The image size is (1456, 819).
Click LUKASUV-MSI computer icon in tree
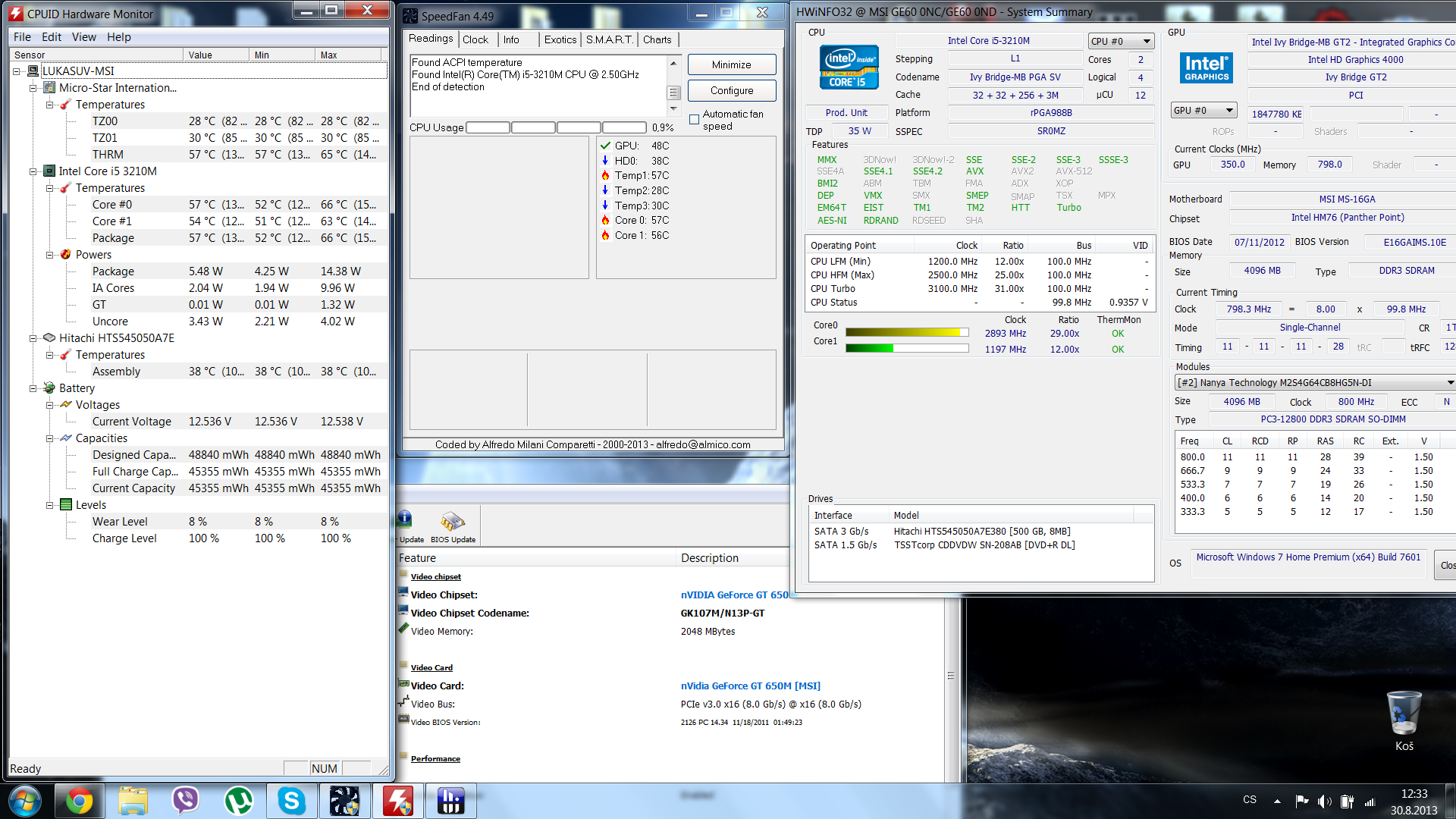pos(33,71)
